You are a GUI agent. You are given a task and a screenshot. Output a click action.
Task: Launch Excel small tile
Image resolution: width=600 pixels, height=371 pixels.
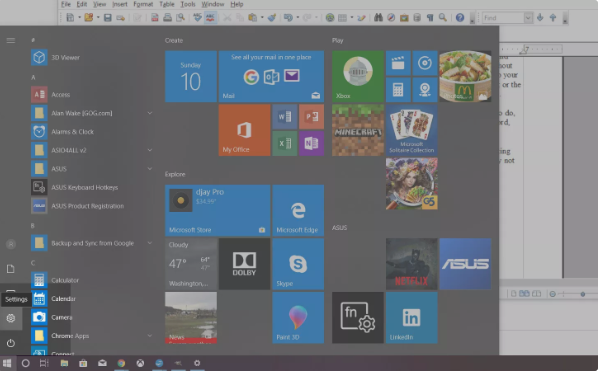[285, 143]
